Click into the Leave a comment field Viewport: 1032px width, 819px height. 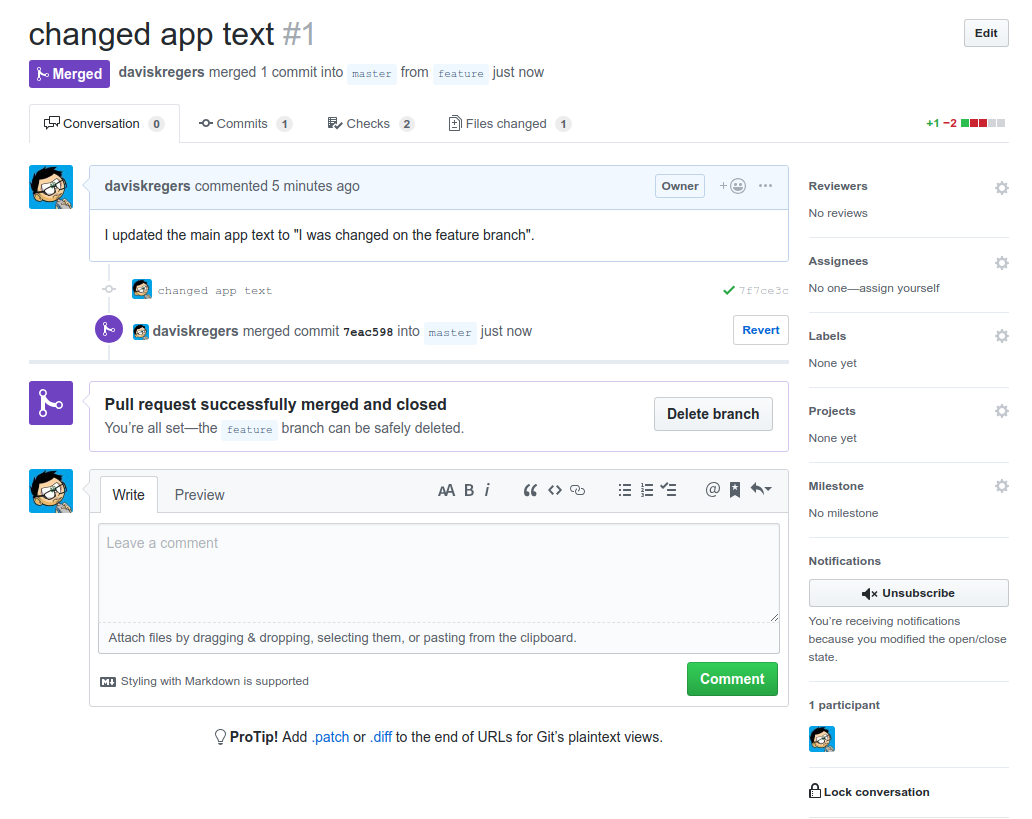pos(439,573)
